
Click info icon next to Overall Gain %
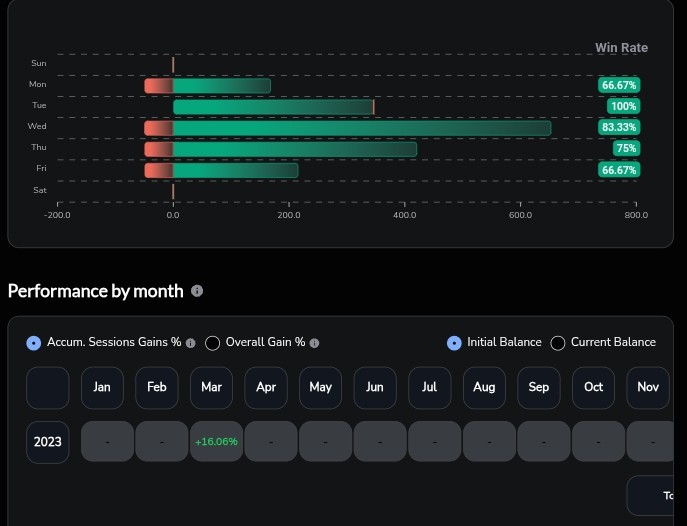click(x=314, y=343)
